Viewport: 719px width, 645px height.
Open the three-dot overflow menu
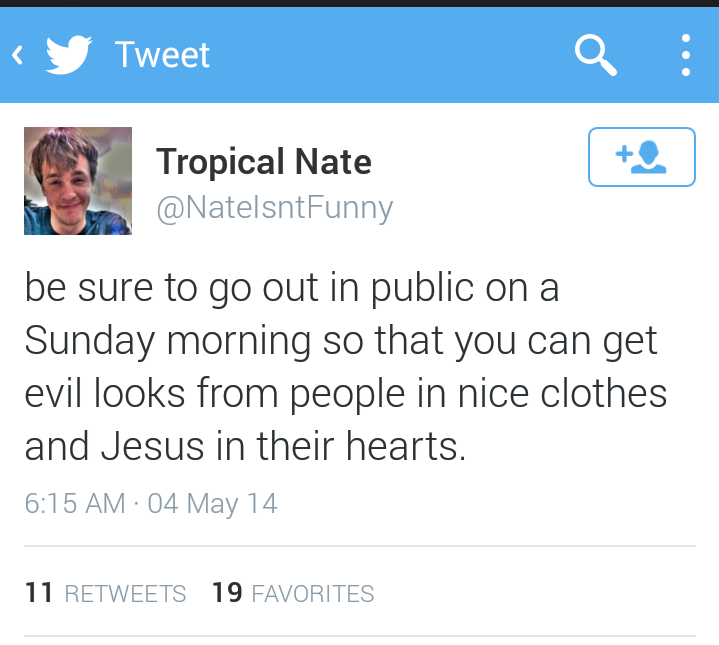tap(685, 55)
